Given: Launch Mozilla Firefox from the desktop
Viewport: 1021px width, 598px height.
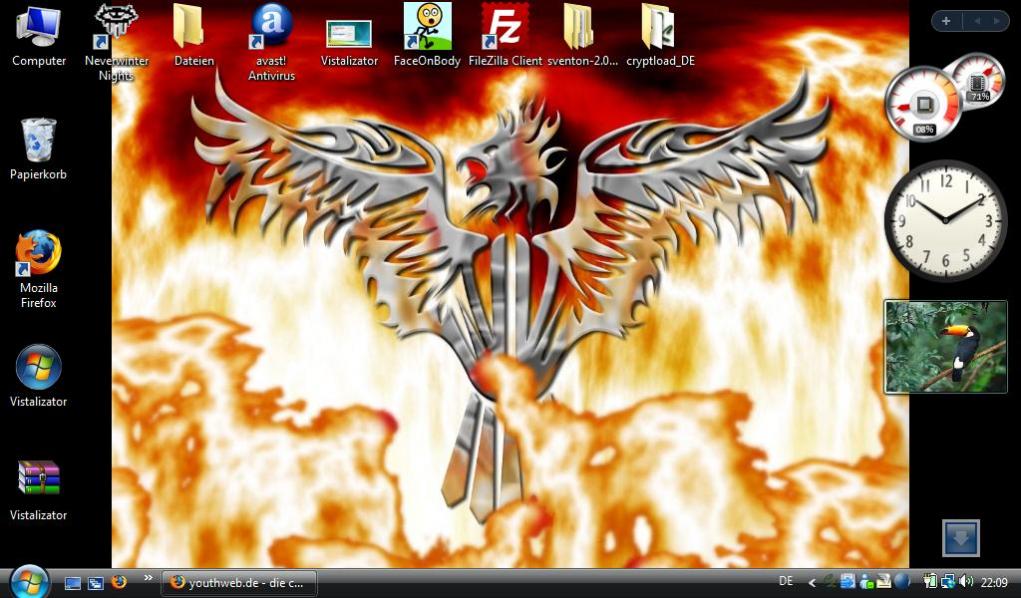Looking at the screenshot, I should [x=38, y=254].
